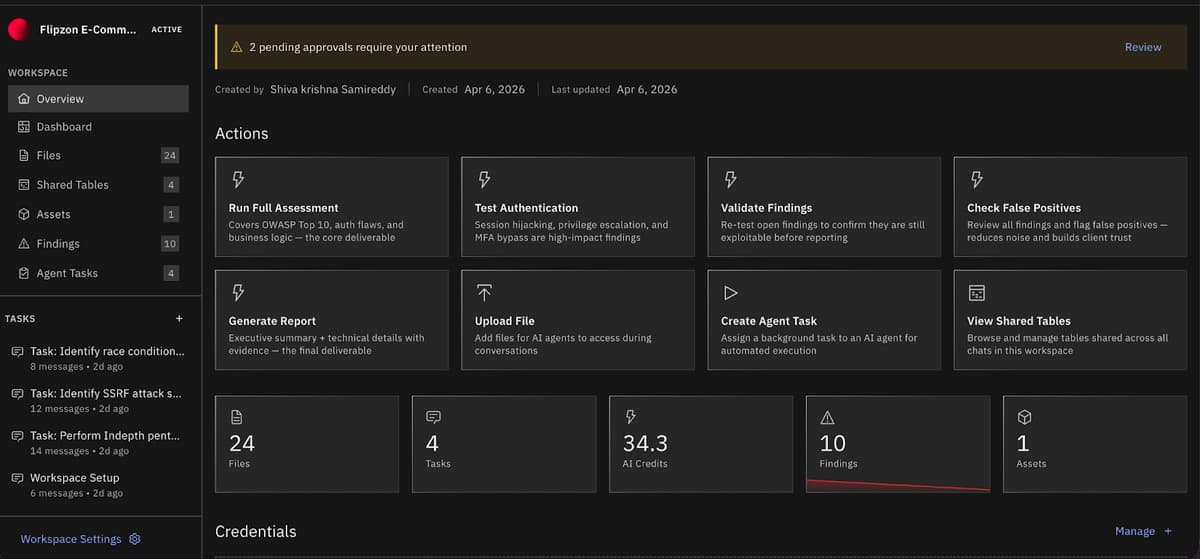Click the pending approvals warning icon
This screenshot has width=1200, height=559.
point(237,47)
